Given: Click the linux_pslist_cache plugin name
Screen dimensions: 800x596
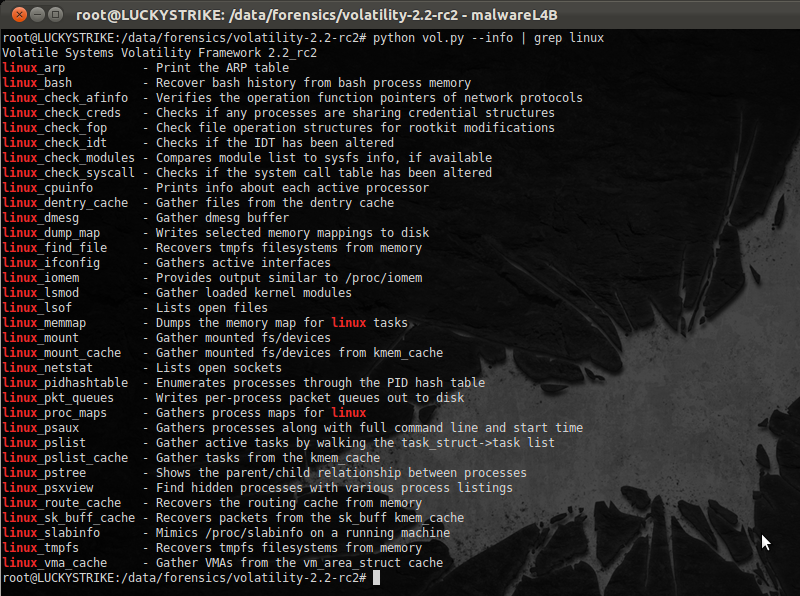Looking at the screenshot, I should (x=65, y=458).
